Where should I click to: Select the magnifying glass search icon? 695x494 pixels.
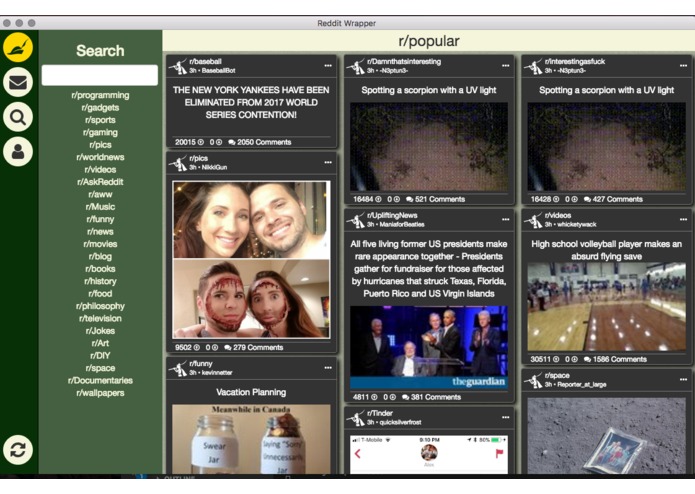tap(18, 117)
